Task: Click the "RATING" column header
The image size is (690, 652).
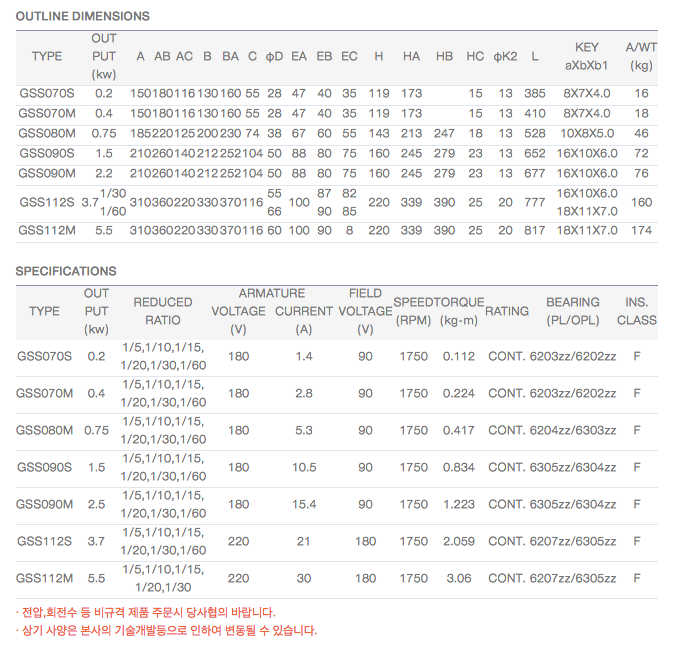Action: coord(507,311)
